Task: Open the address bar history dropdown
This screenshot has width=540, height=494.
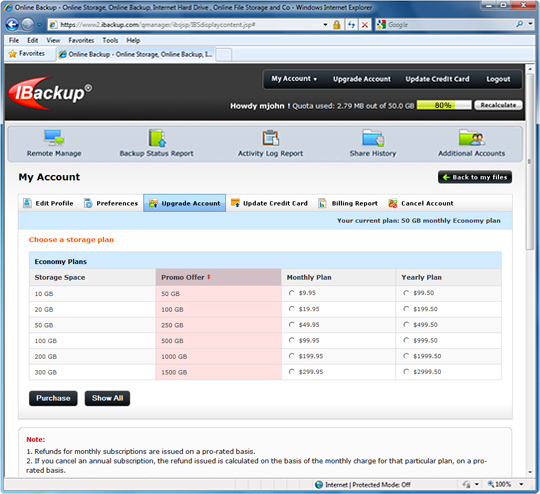Action: pos(325,24)
